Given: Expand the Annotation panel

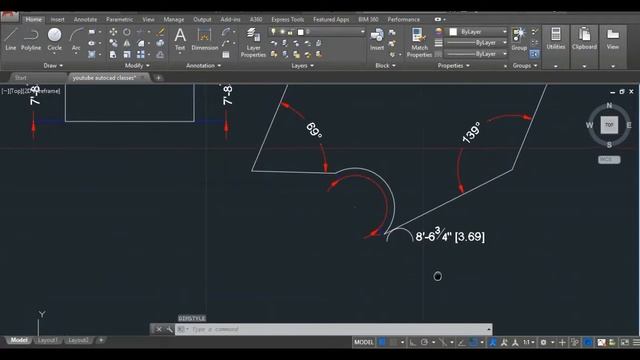Looking at the screenshot, I should [203, 65].
